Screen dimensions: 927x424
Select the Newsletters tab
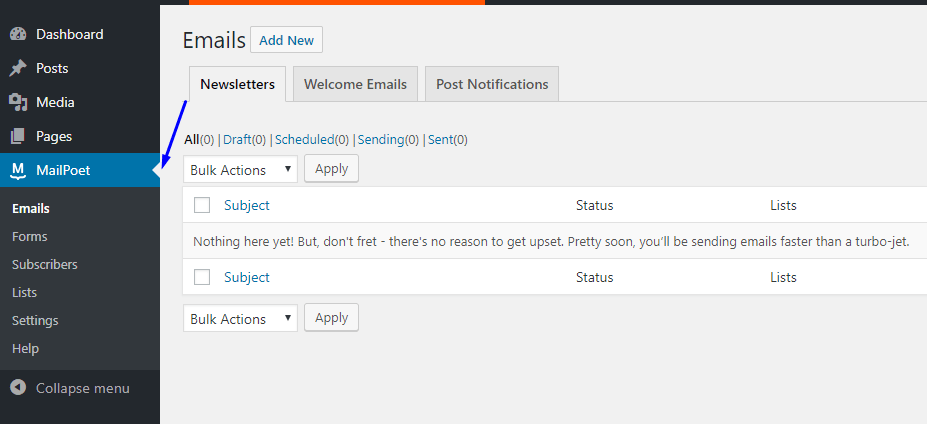click(237, 84)
